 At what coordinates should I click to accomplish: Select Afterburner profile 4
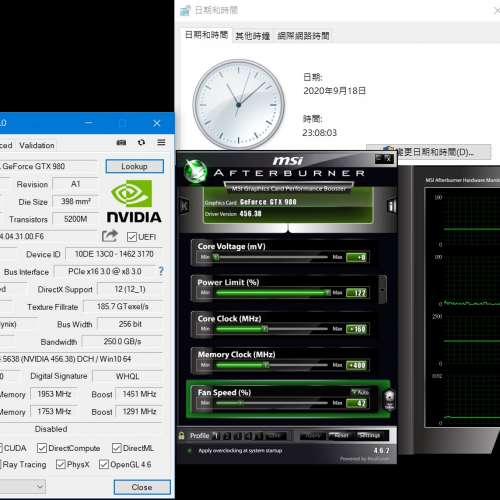pyautogui.click(x=248, y=436)
